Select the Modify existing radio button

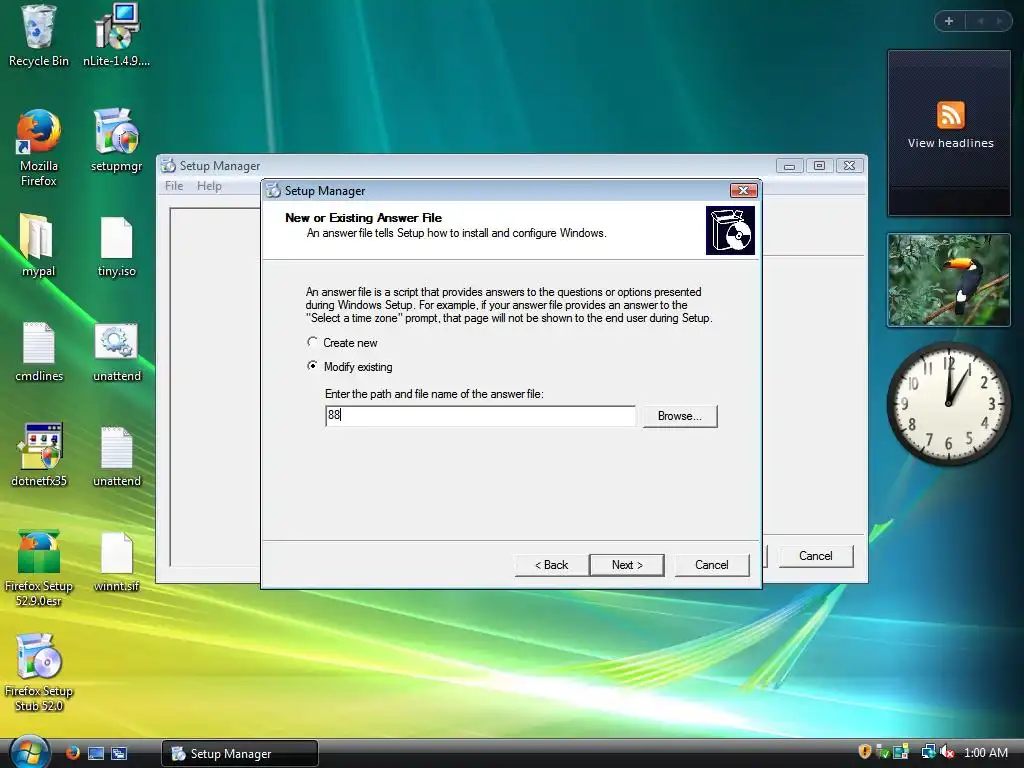pos(312,366)
